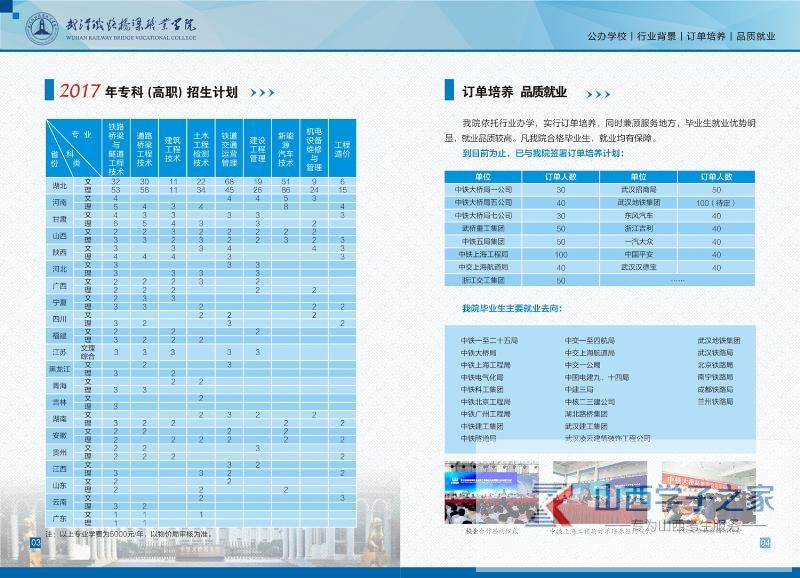Click the 武汉招商局 cell in the order table
The width and height of the screenshot is (800, 578).
point(639,189)
